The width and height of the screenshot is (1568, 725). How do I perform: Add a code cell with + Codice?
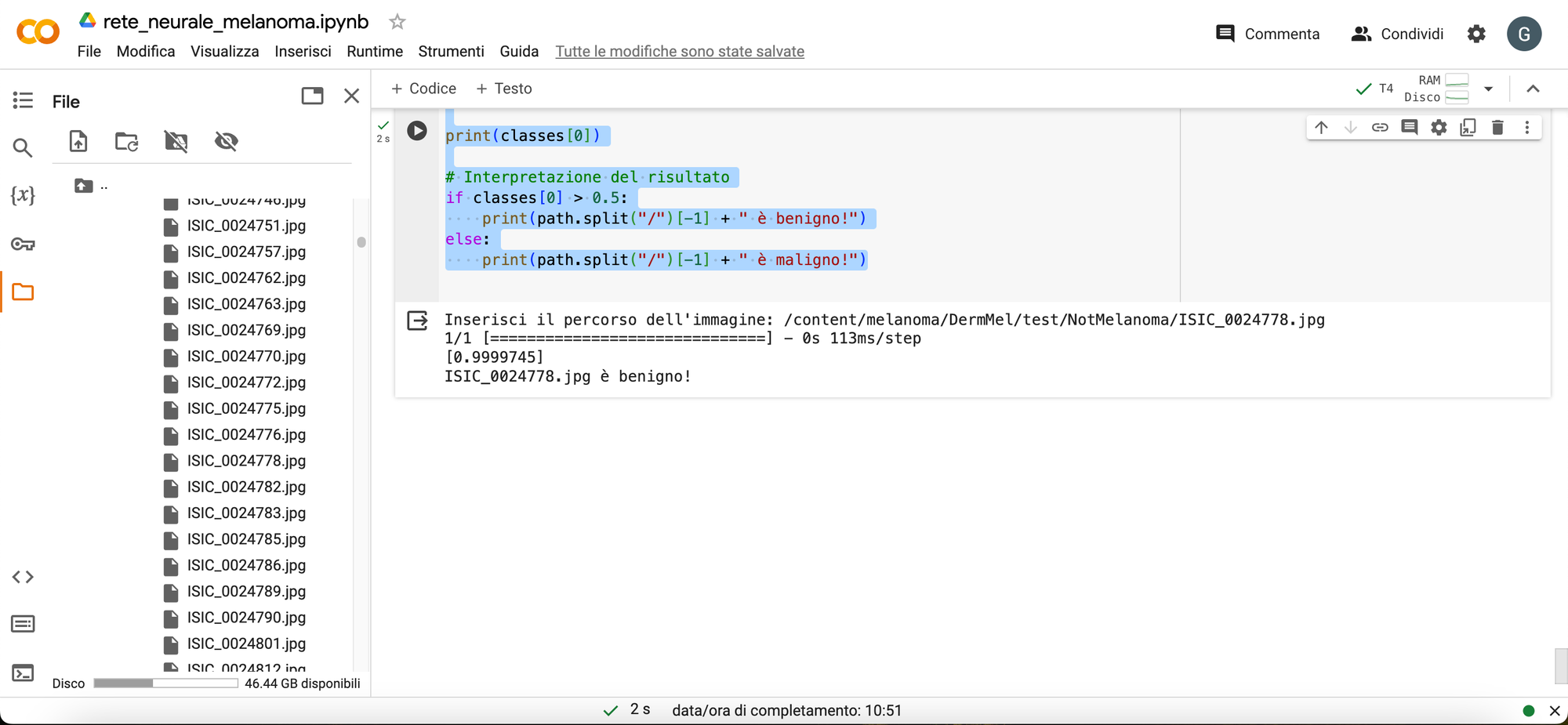(423, 89)
